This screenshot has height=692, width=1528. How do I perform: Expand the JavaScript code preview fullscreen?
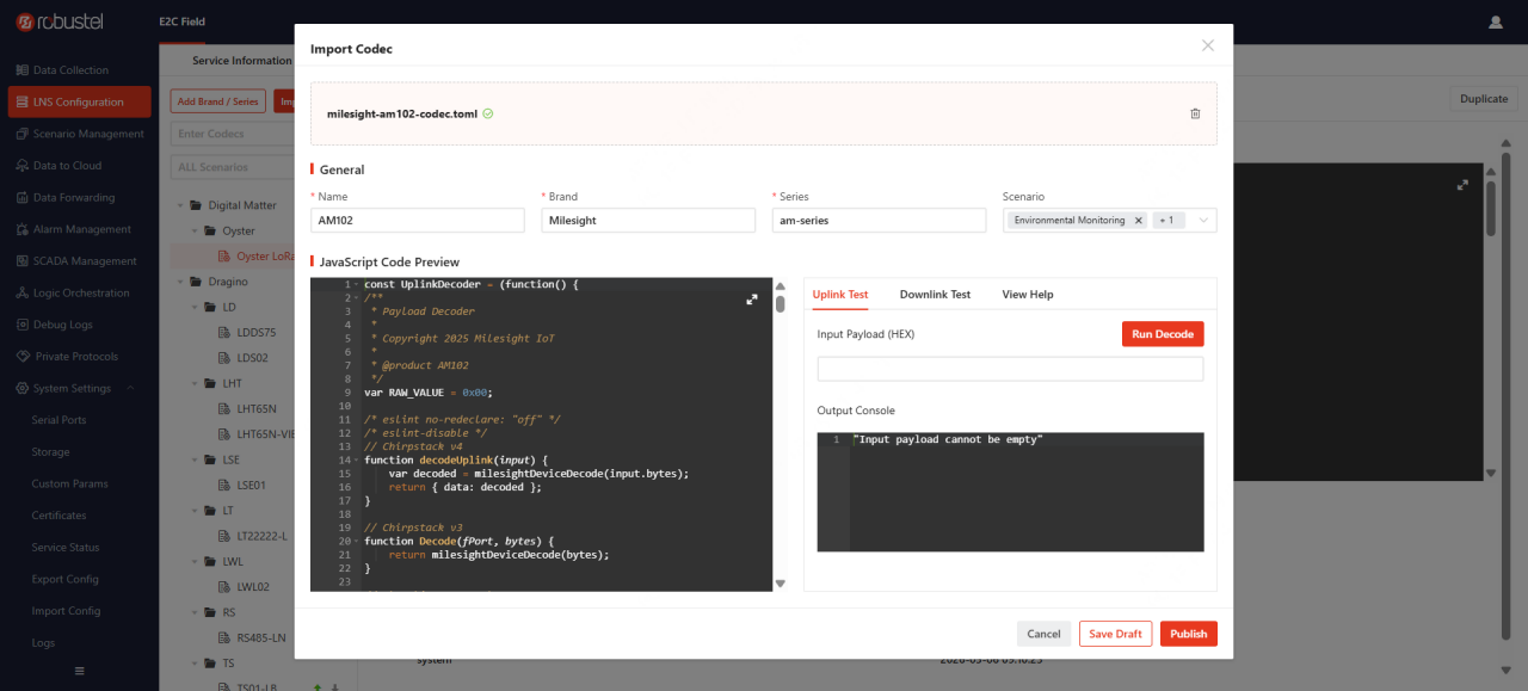click(x=752, y=299)
